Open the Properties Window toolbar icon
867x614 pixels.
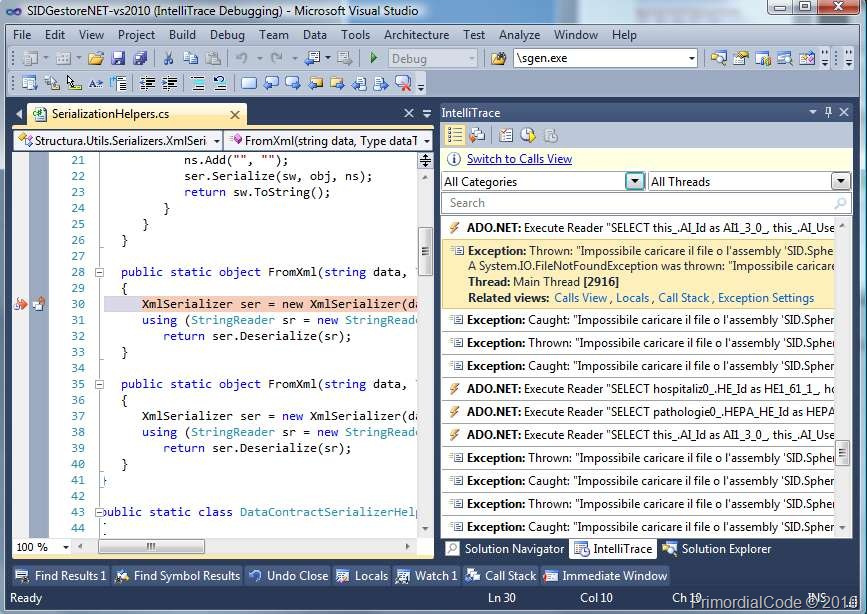click(x=741, y=58)
